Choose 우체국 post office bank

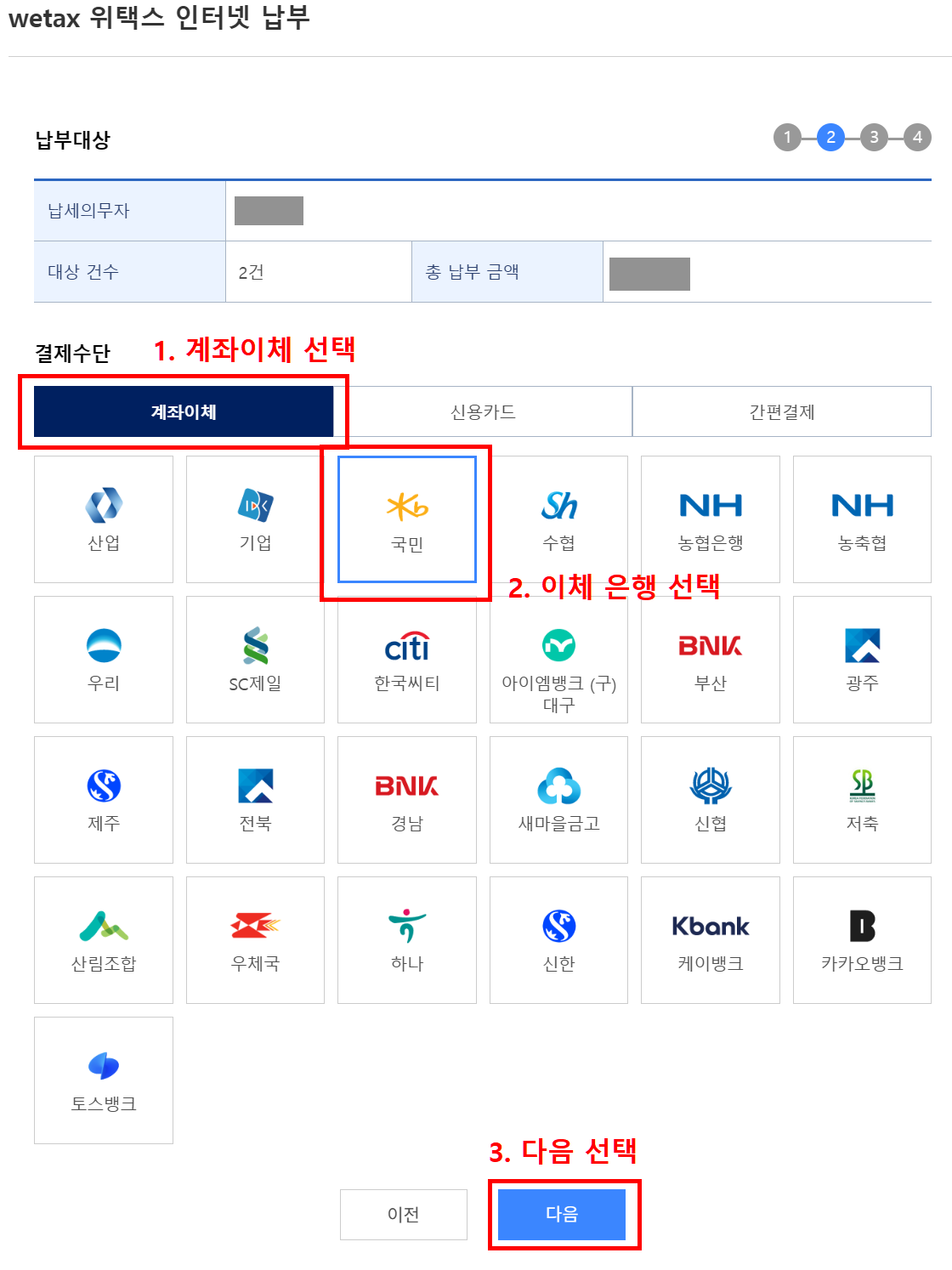pyautogui.click(x=255, y=940)
